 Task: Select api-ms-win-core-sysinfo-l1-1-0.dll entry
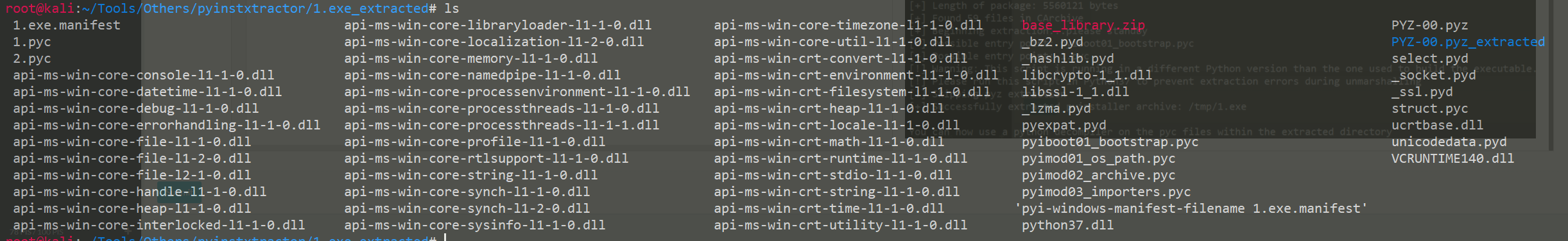(475, 225)
